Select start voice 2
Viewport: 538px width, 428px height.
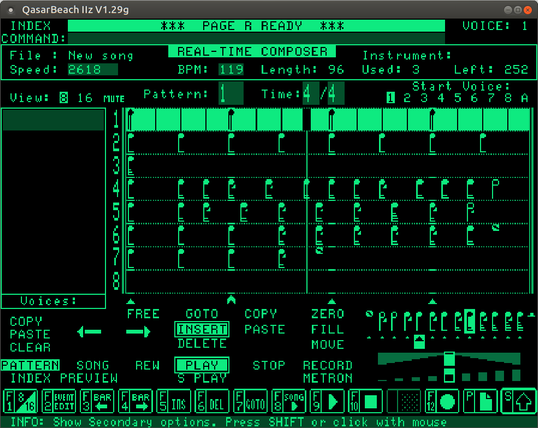pos(407,98)
